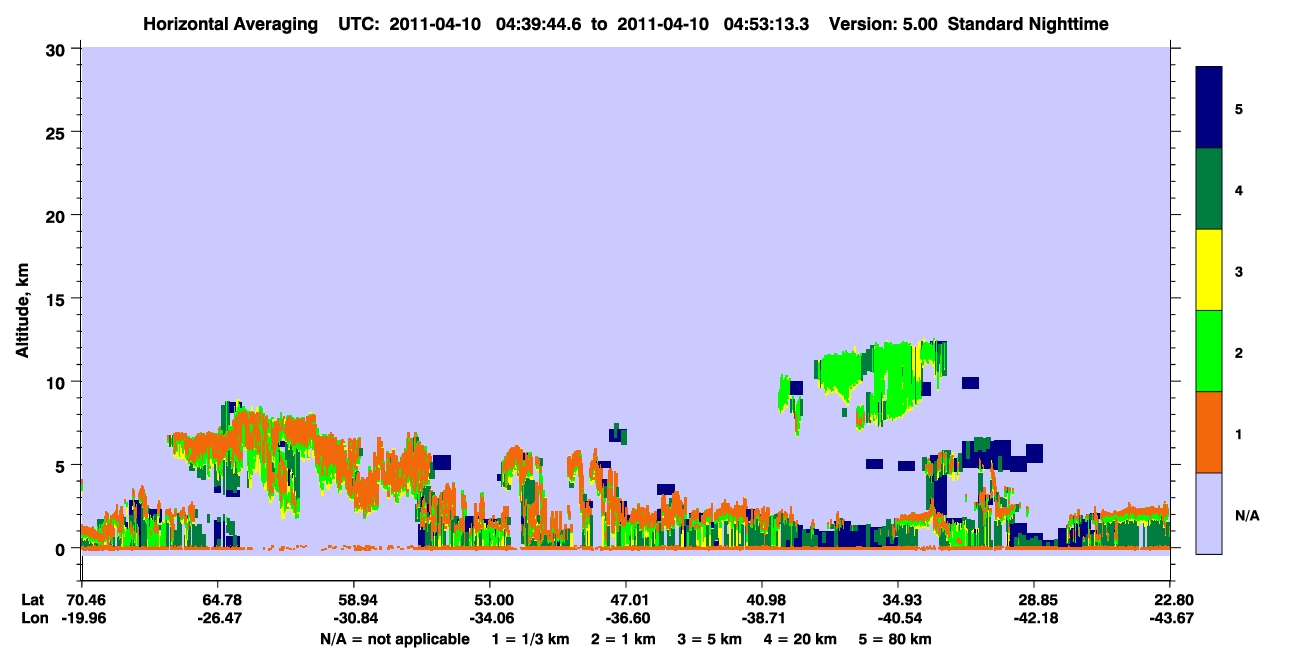Click the start time '04:39:44.6' in title
This screenshot has height=667, width=1300.
(x=538, y=23)
